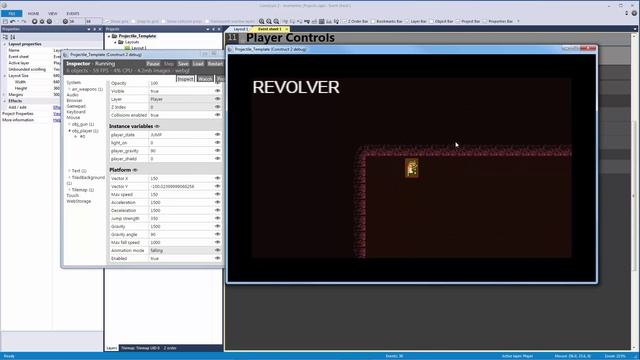Open the Layout 1 editor tab

tap(240, 29)
